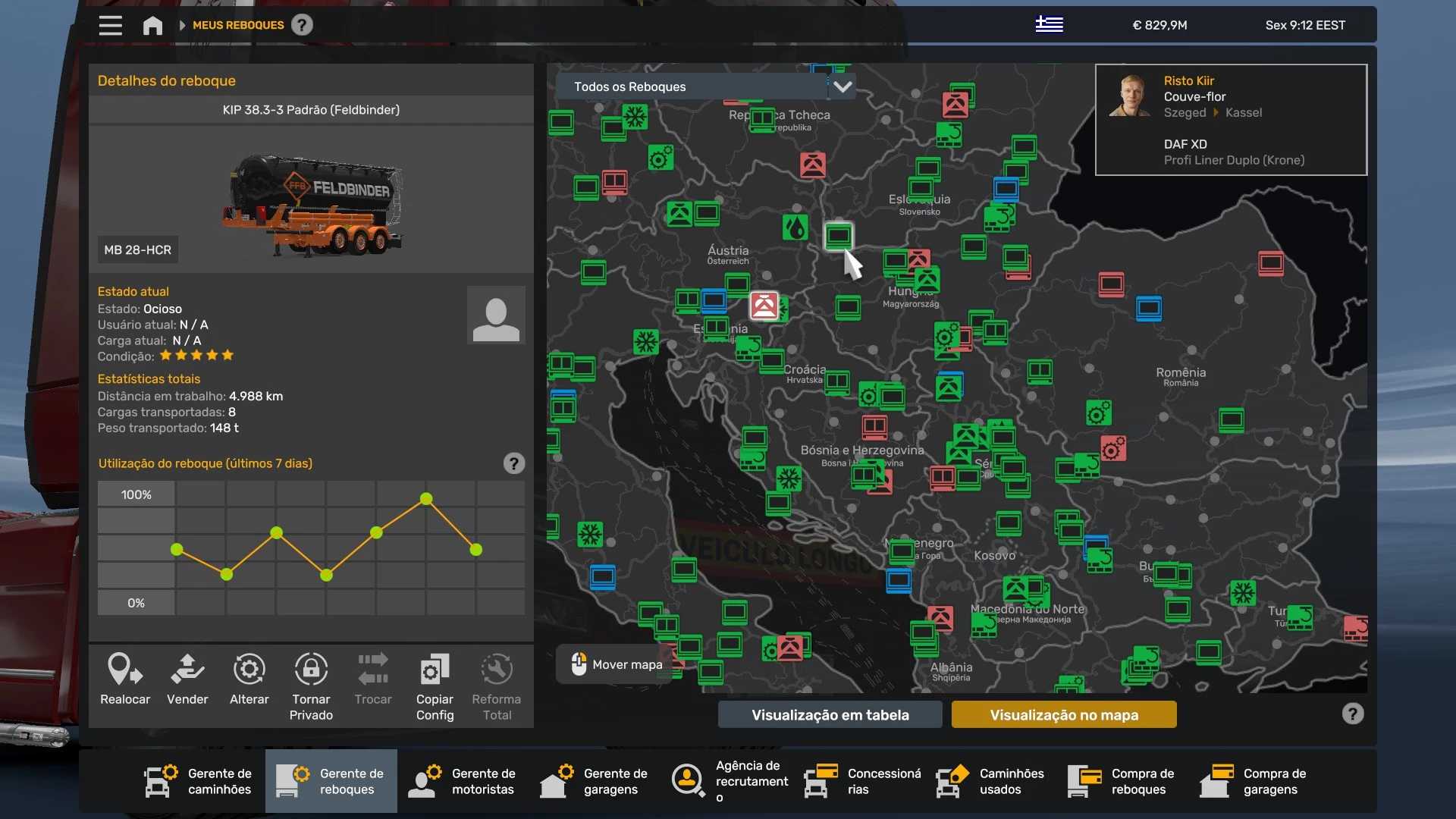
Task: Open the hamburger main menu icon
Action: coord(110,25)
